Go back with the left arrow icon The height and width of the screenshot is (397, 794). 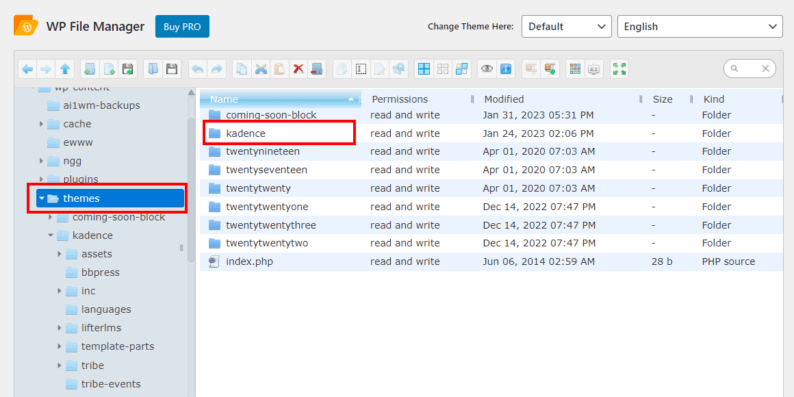[28, 69]
